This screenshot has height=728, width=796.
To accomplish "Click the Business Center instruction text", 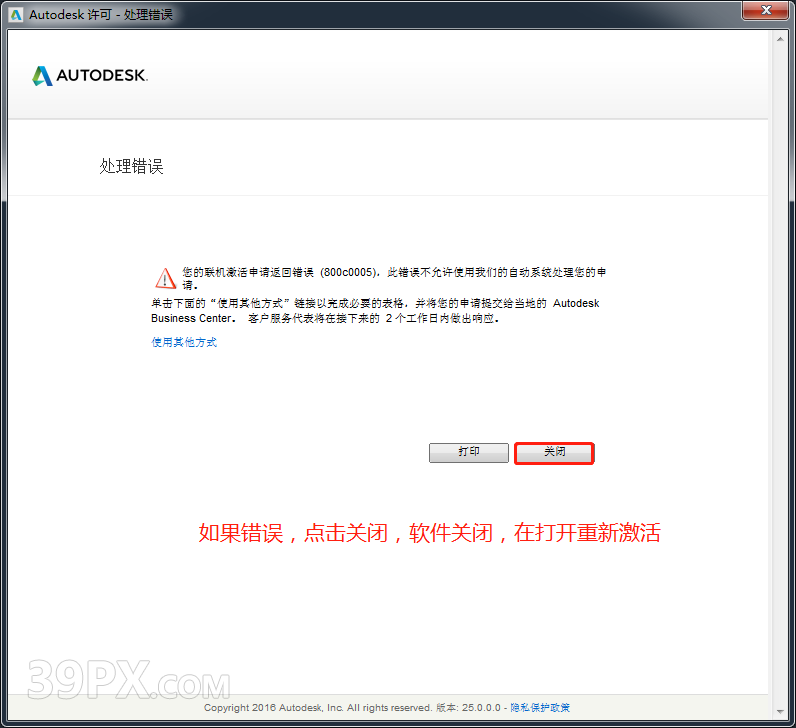I will (x=375, y=311).
